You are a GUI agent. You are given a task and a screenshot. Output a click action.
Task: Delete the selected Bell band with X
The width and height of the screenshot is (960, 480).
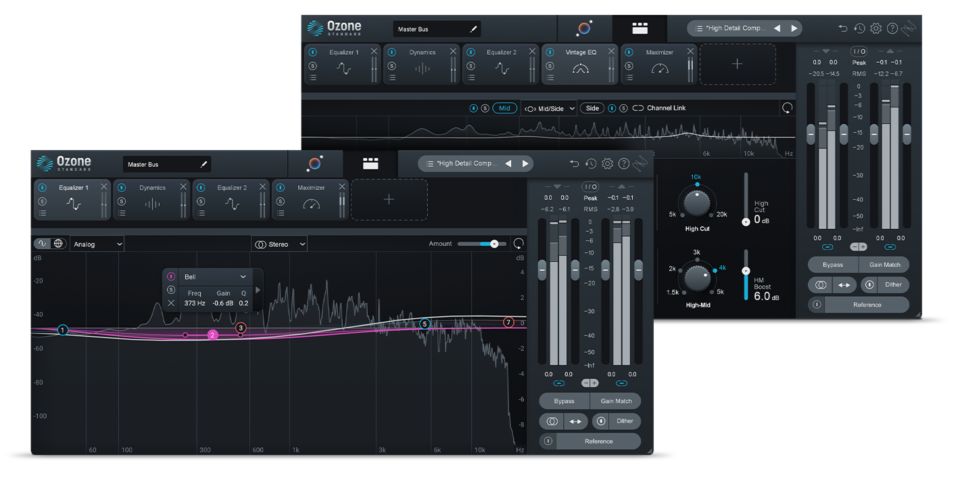171,302
